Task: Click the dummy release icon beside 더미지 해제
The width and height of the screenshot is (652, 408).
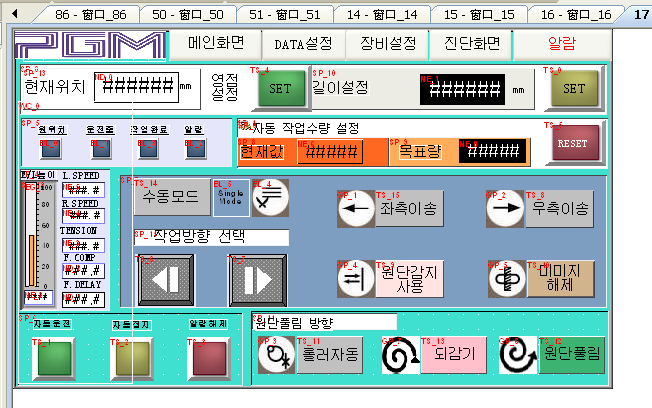Action: pos(506,280)
